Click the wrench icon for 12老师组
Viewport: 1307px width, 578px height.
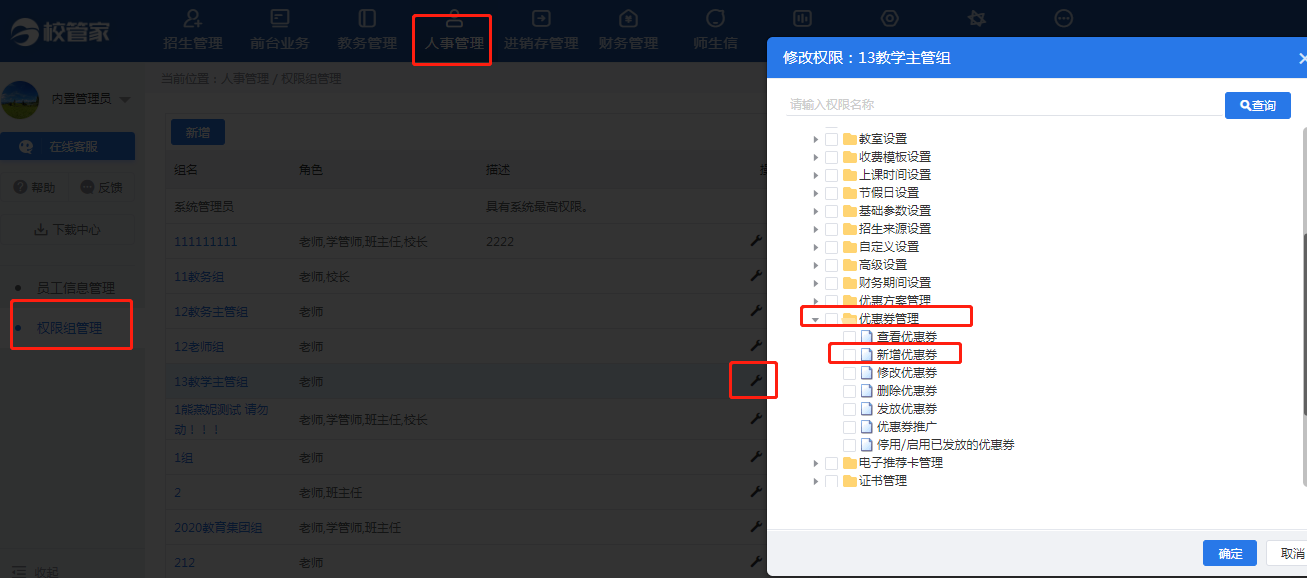756,346
